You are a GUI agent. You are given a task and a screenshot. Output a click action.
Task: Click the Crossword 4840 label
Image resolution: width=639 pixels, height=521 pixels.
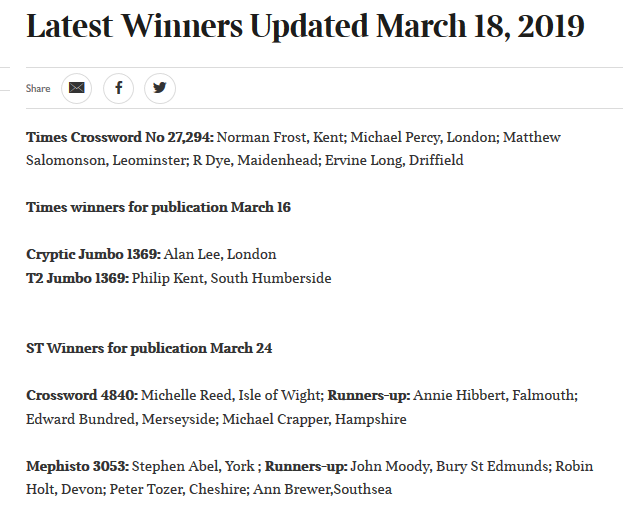tap(82, 395)
